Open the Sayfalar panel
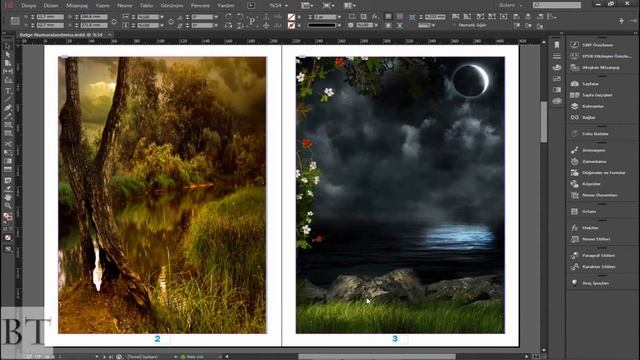Viewport: 640px width, 360px height. (x=590, y=84)
